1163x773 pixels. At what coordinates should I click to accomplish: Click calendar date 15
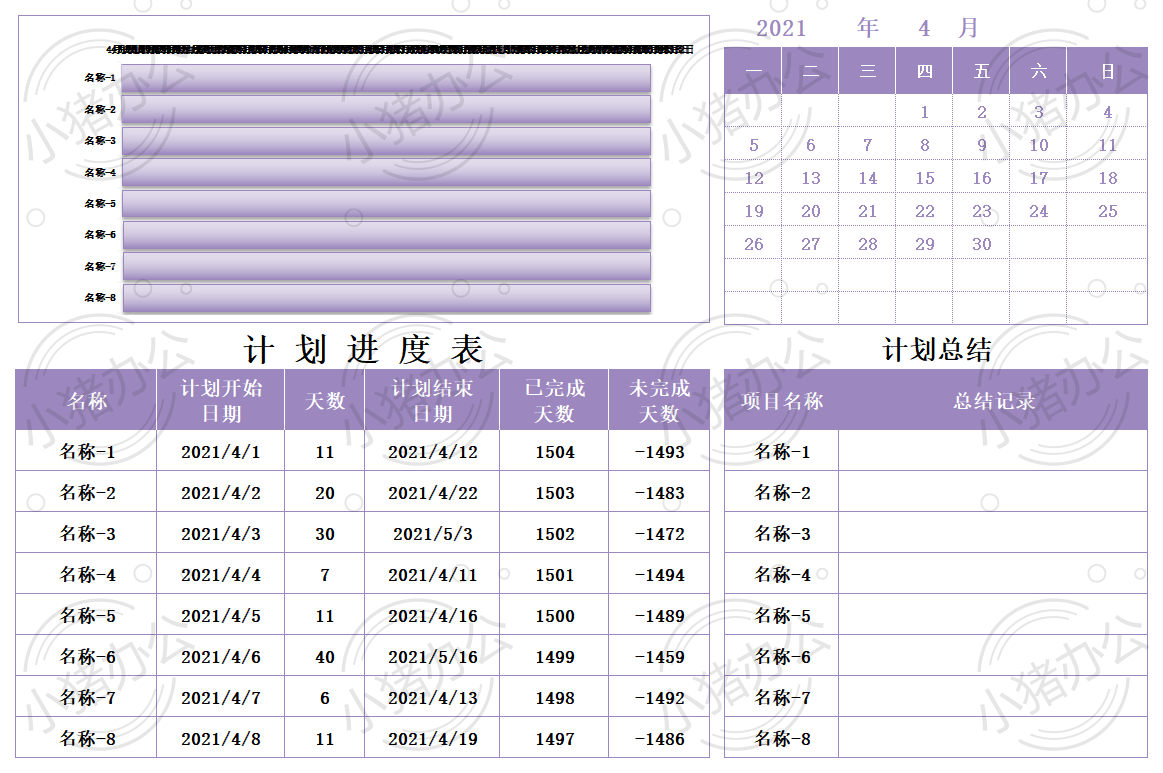point(924,178)
